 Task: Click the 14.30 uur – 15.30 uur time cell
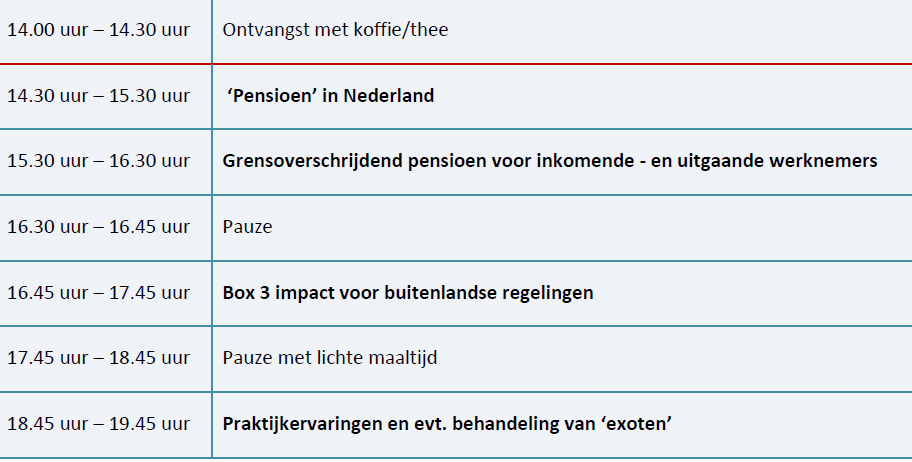click(98, 96)
